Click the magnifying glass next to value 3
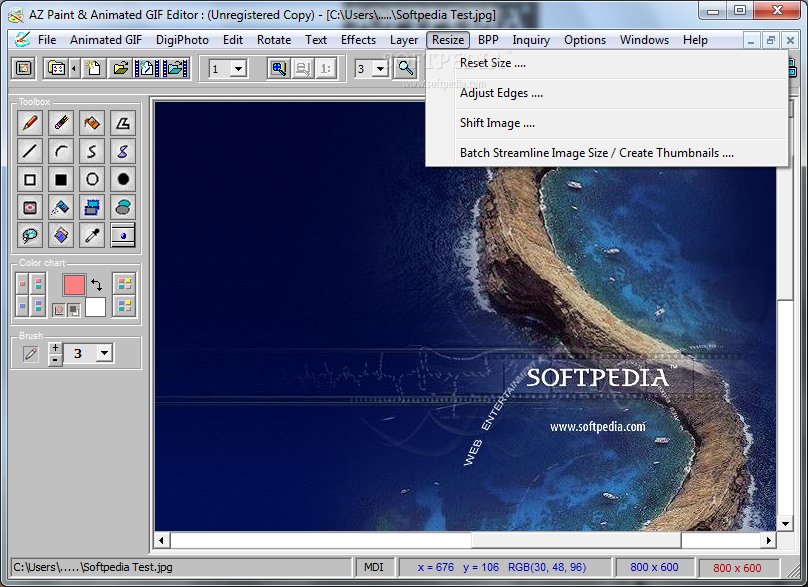The height and width of the screenshot is (587, 808). click(x=405, y=69)
